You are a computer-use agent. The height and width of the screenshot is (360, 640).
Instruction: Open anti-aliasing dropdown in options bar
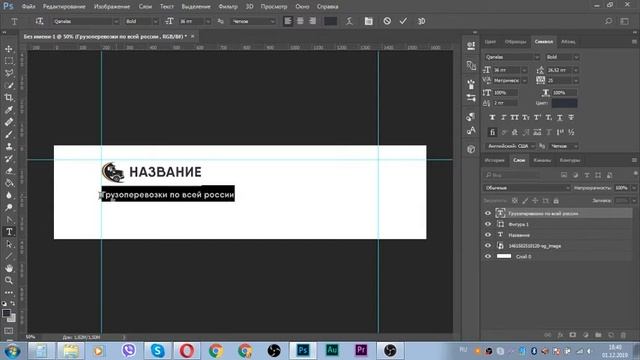click(272, 21)
